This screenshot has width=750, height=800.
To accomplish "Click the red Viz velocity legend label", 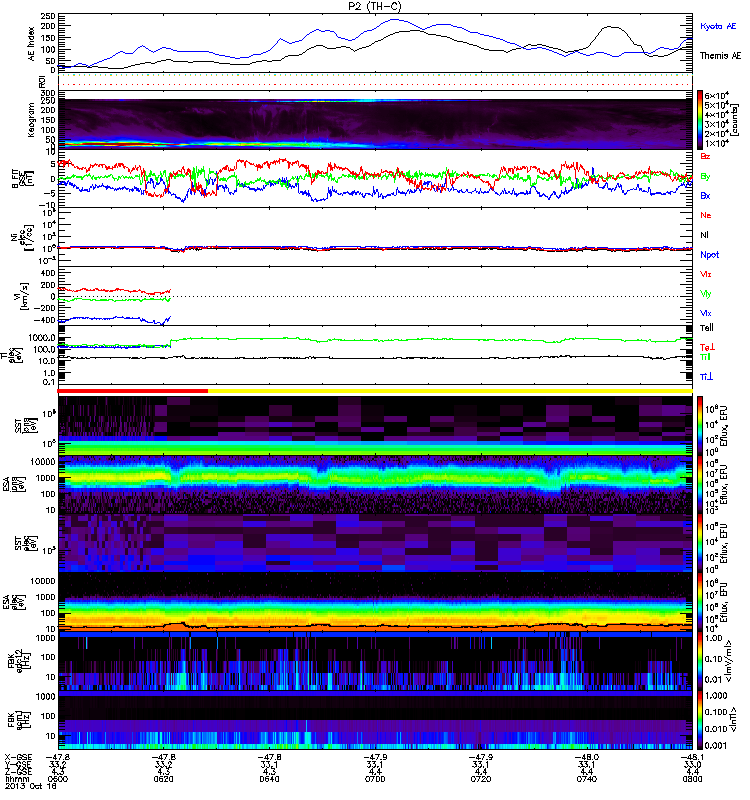I will point(705,274).
